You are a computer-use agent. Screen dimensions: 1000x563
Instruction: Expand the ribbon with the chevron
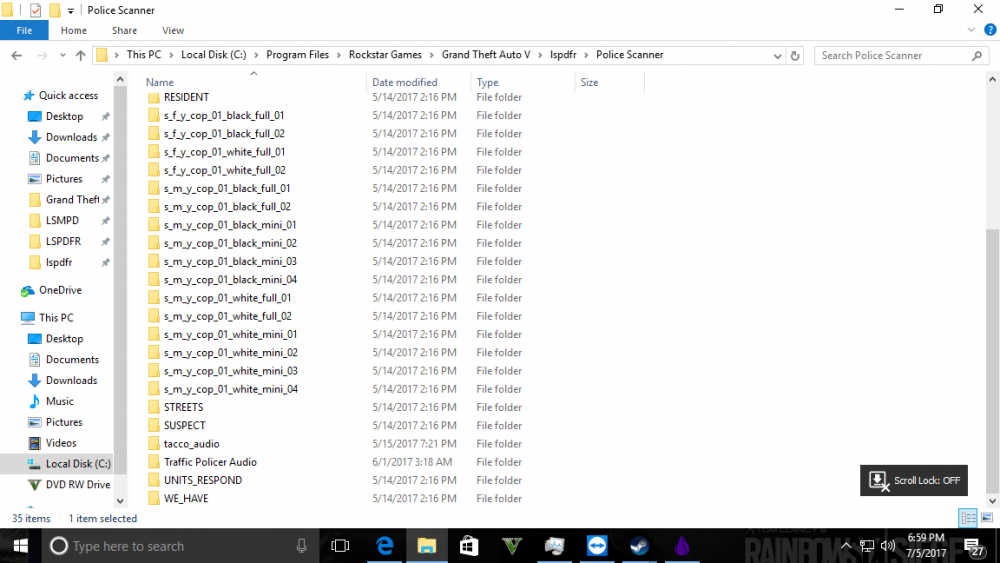[x=971, y=30]
